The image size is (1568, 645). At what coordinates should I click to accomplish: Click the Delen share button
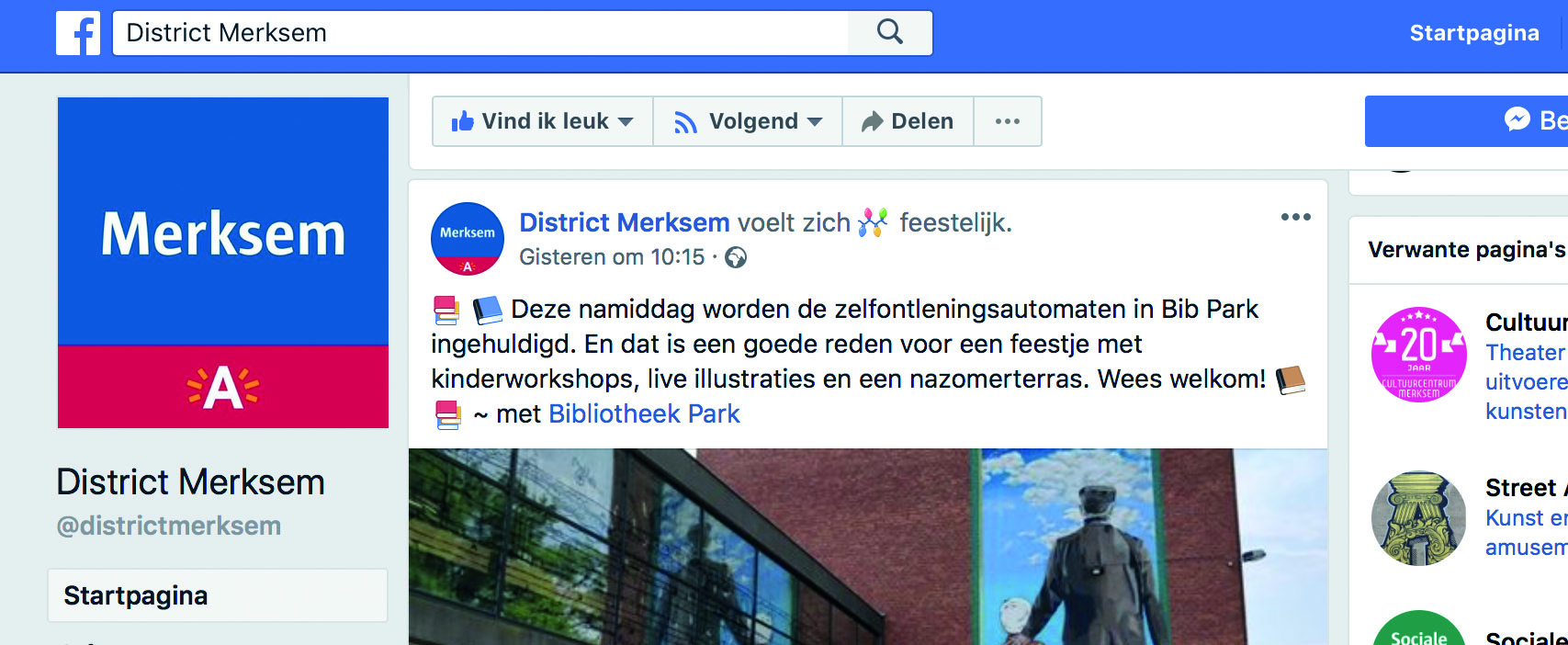click(x=908, y=121)
